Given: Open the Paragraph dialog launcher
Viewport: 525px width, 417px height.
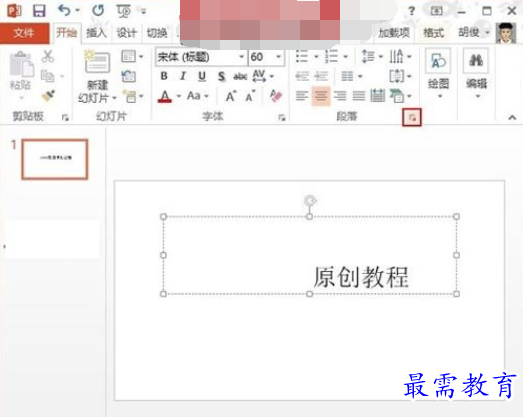Looking at the screenshot, I should (x=412, y=117).
